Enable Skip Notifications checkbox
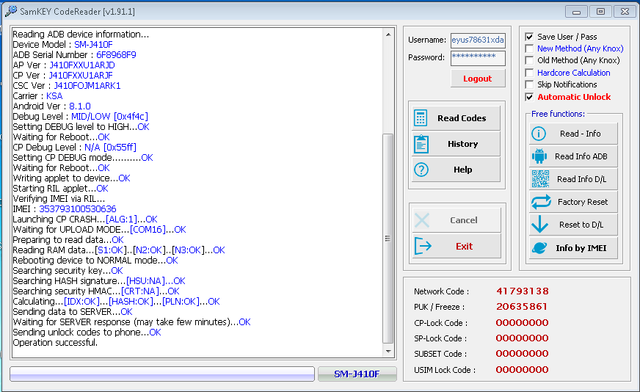Viewport: 640px width, 392px height. pyautogui.click(x=529, y=85)
